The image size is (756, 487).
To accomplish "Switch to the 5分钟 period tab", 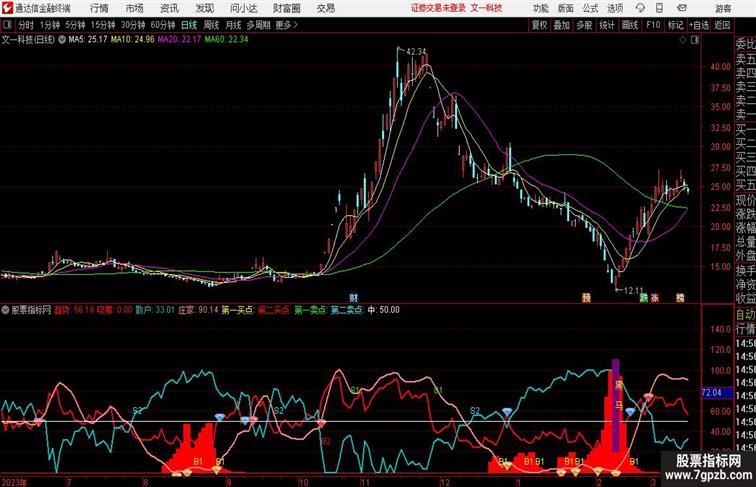I will [x=75, y=25].
